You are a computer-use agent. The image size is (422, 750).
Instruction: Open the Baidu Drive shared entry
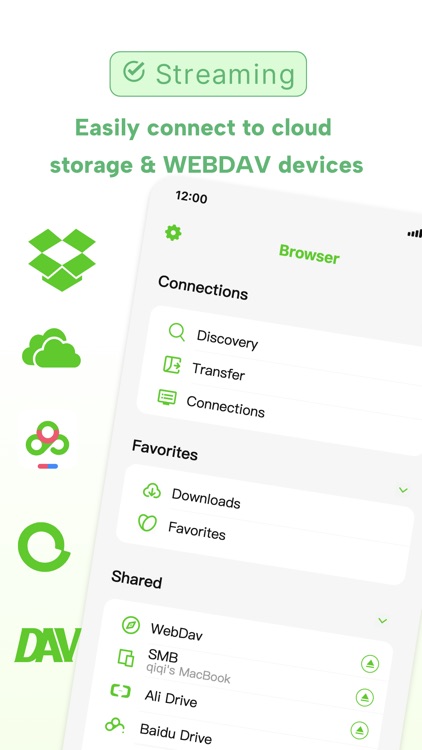176,734
